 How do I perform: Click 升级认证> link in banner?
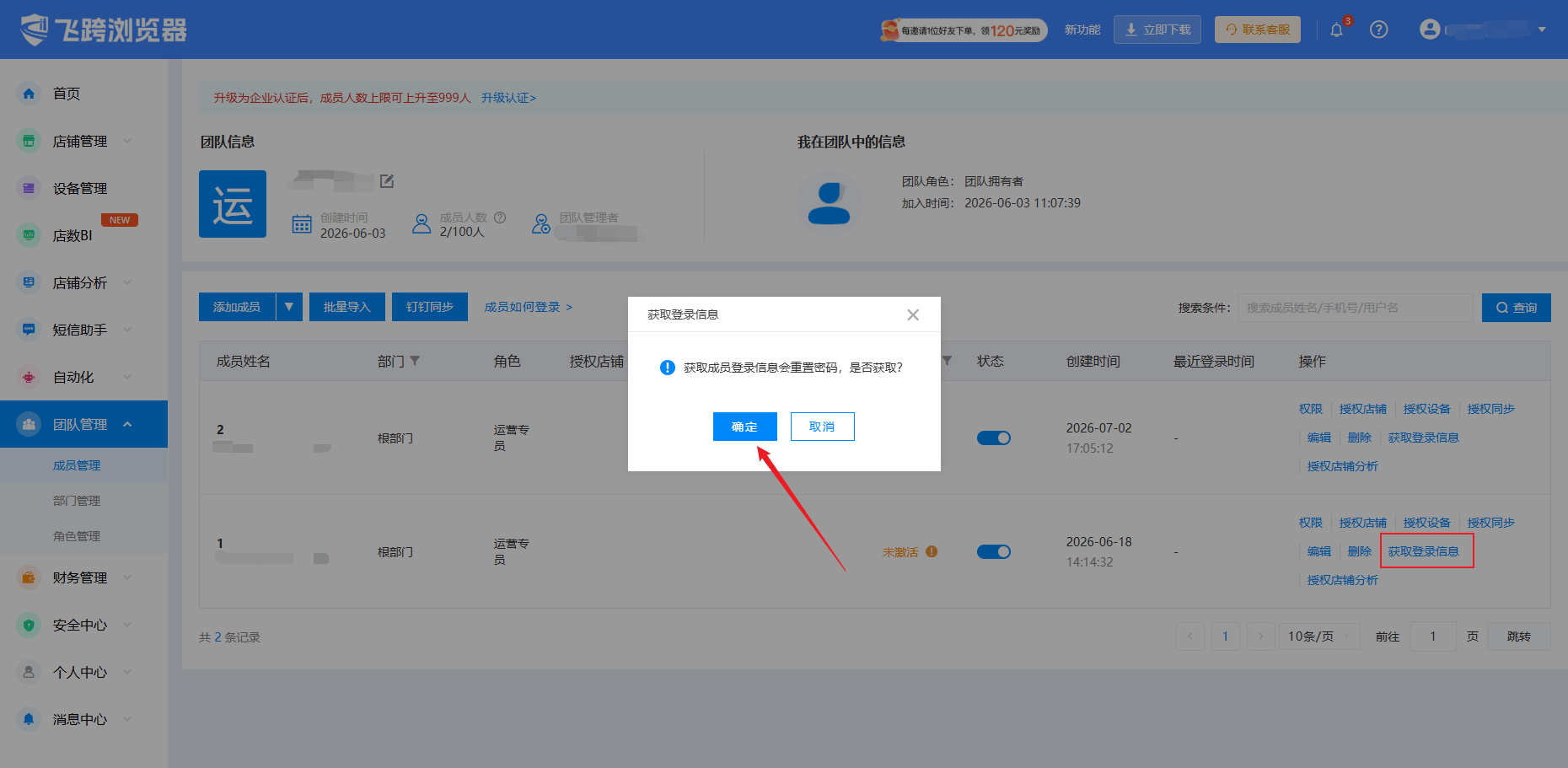508,98
